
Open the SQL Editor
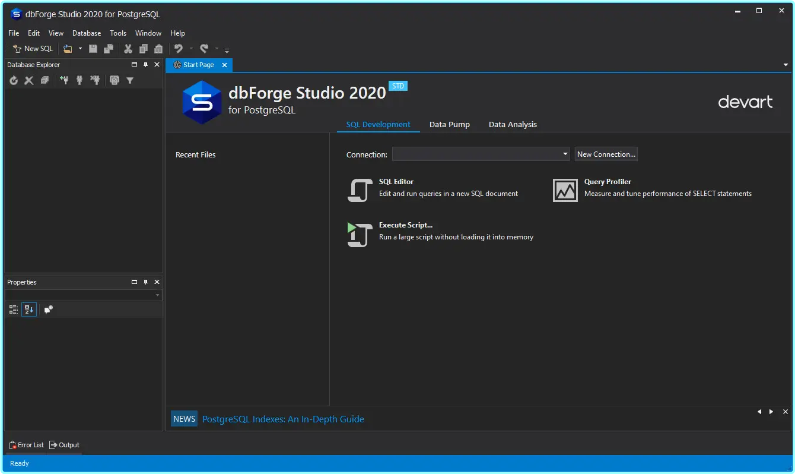tap(433, 189)
